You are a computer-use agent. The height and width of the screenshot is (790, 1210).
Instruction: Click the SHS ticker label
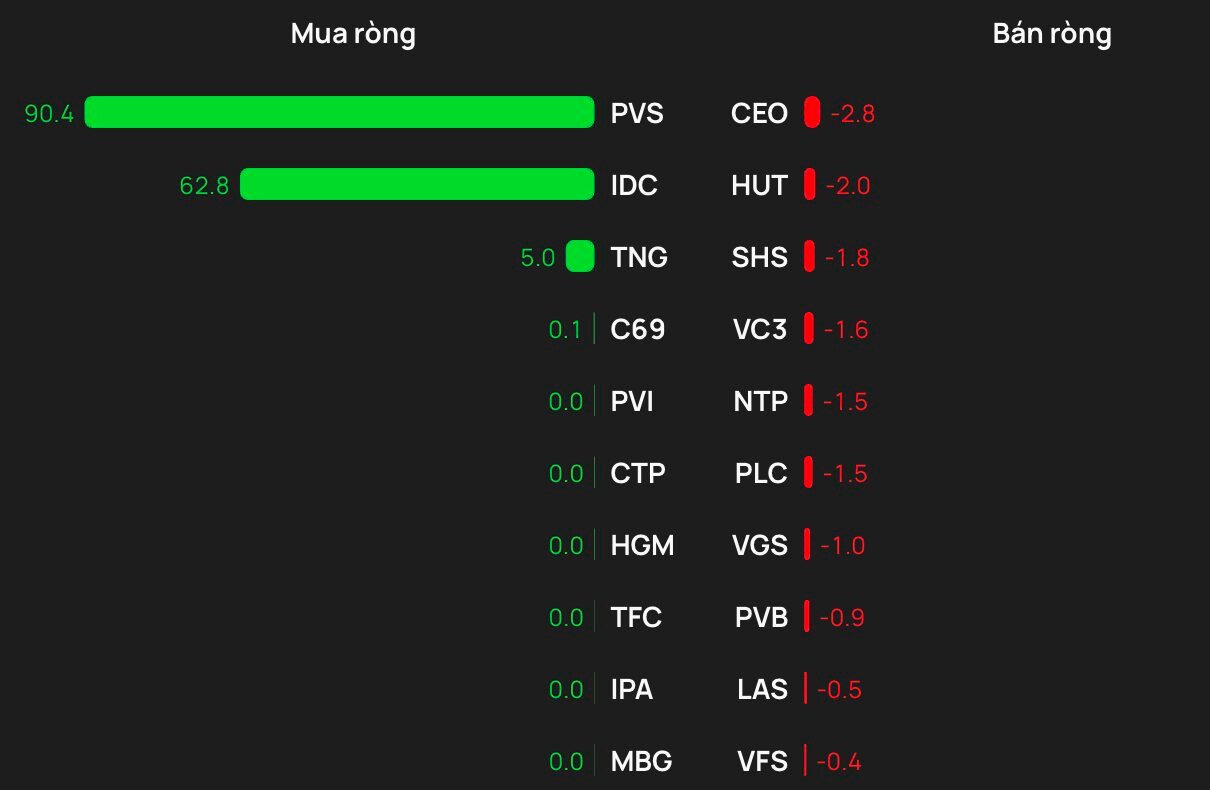coord(759,257)
